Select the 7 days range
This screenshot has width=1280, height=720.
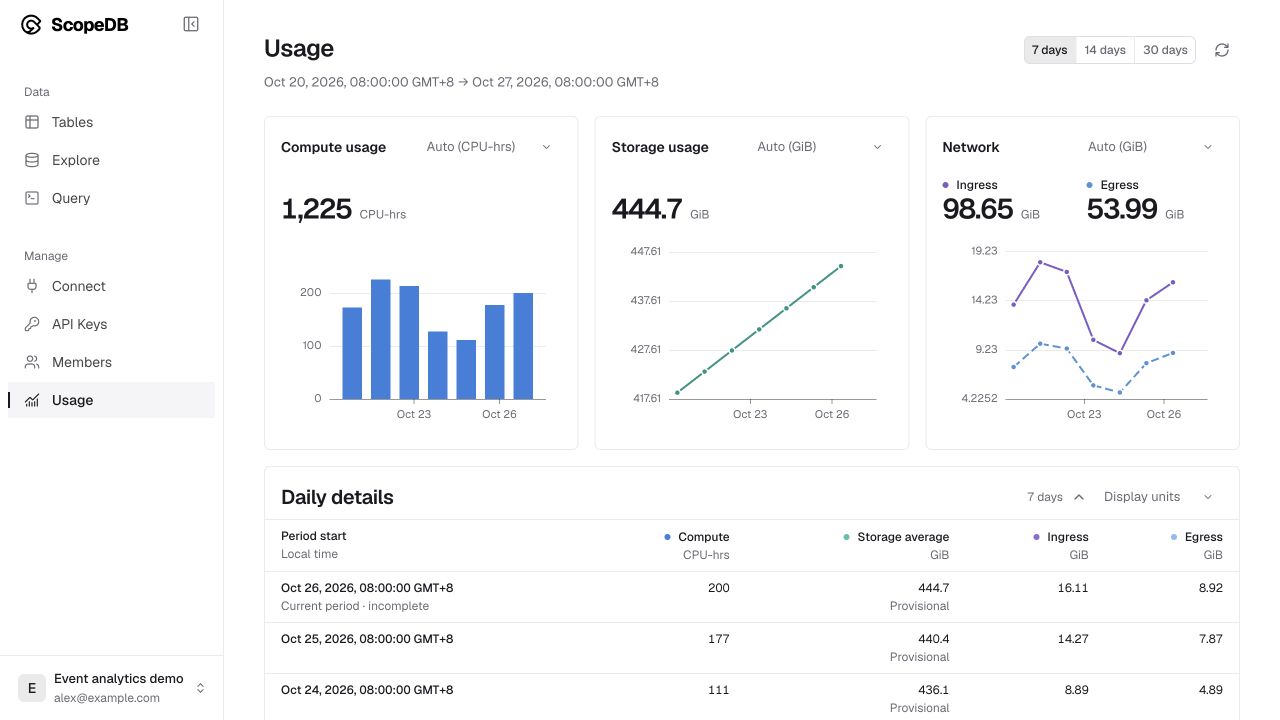1050,50
